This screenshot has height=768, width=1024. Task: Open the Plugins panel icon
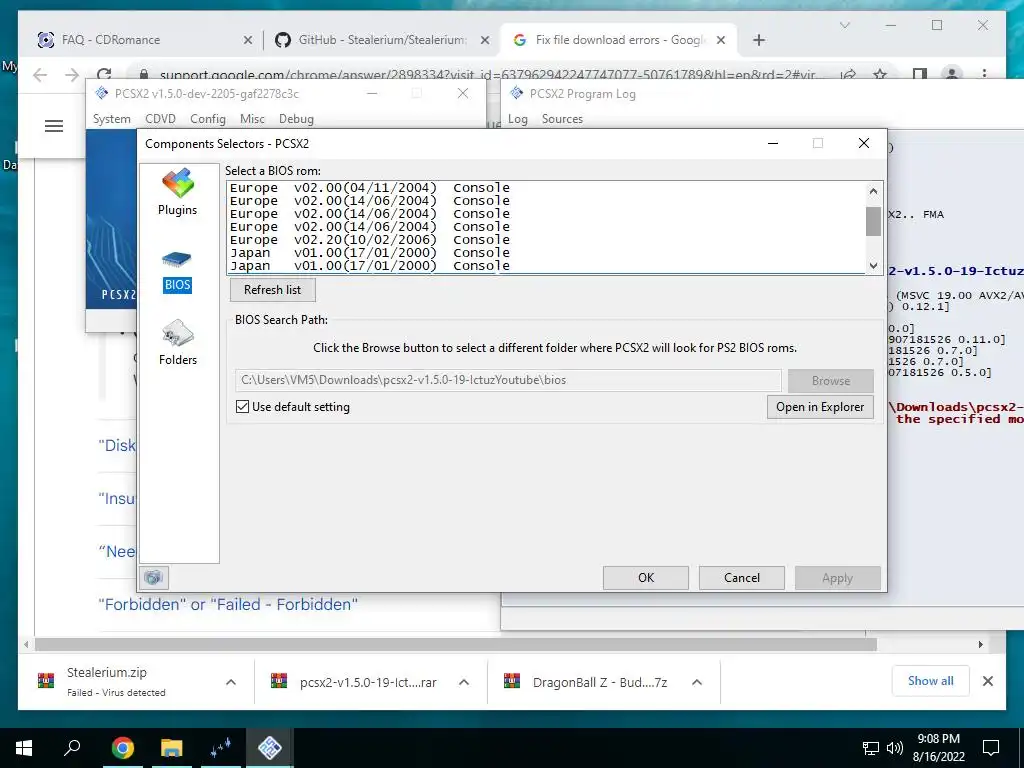click(x=178, y=184)
